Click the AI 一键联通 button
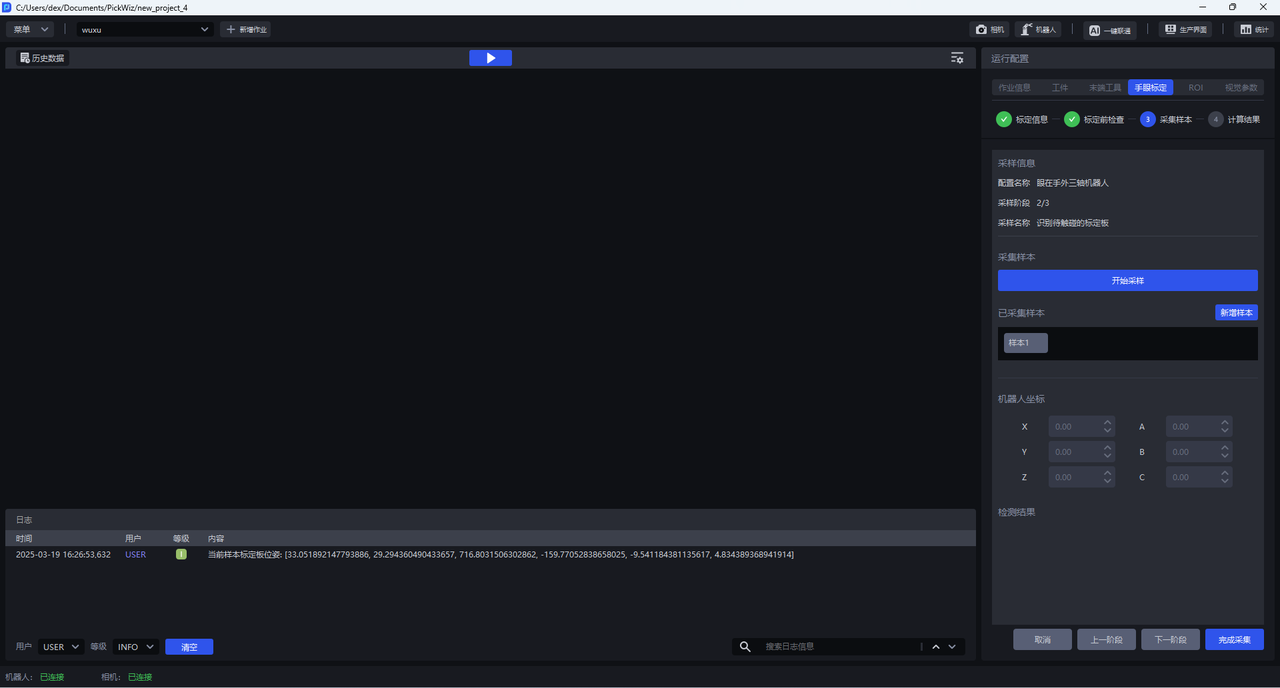The height and width of the screenshot is (688, 1280). [1109, 30]
